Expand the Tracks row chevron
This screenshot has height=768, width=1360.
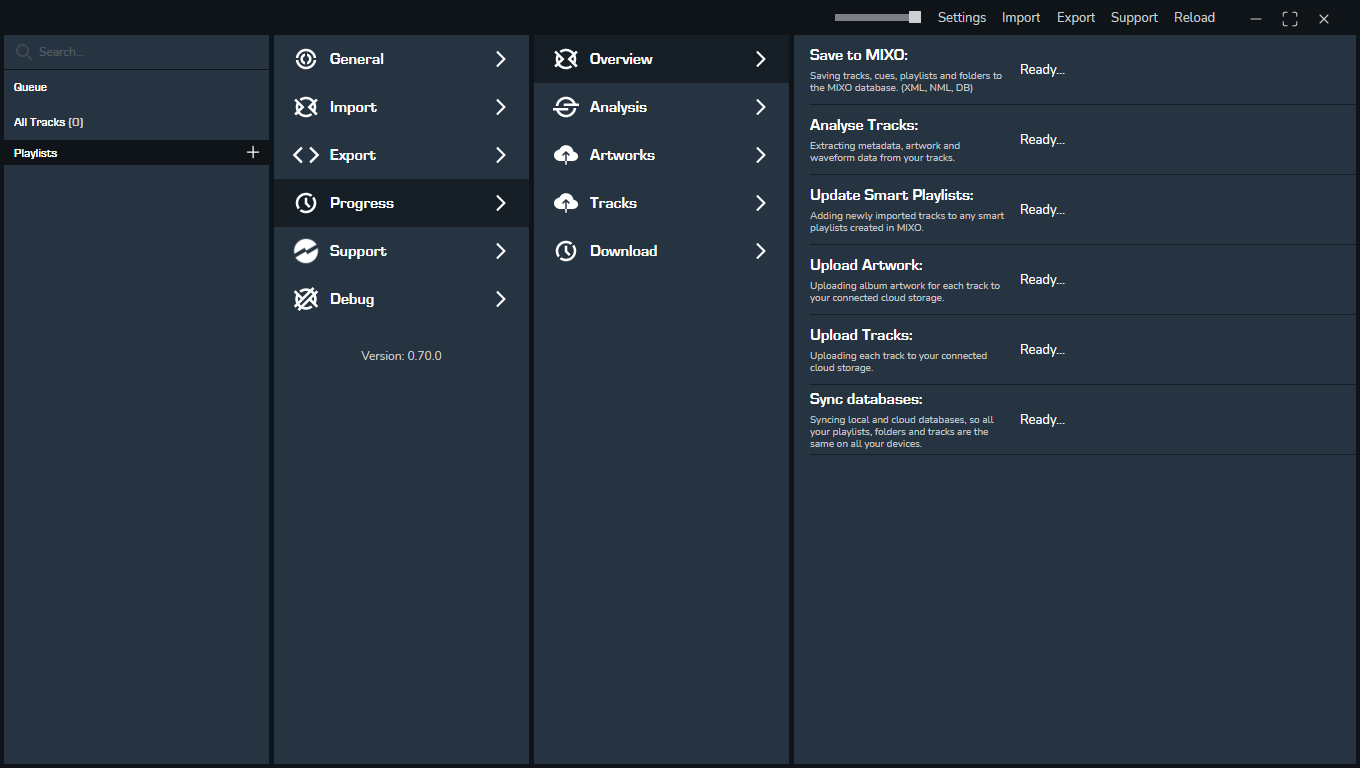761,203
